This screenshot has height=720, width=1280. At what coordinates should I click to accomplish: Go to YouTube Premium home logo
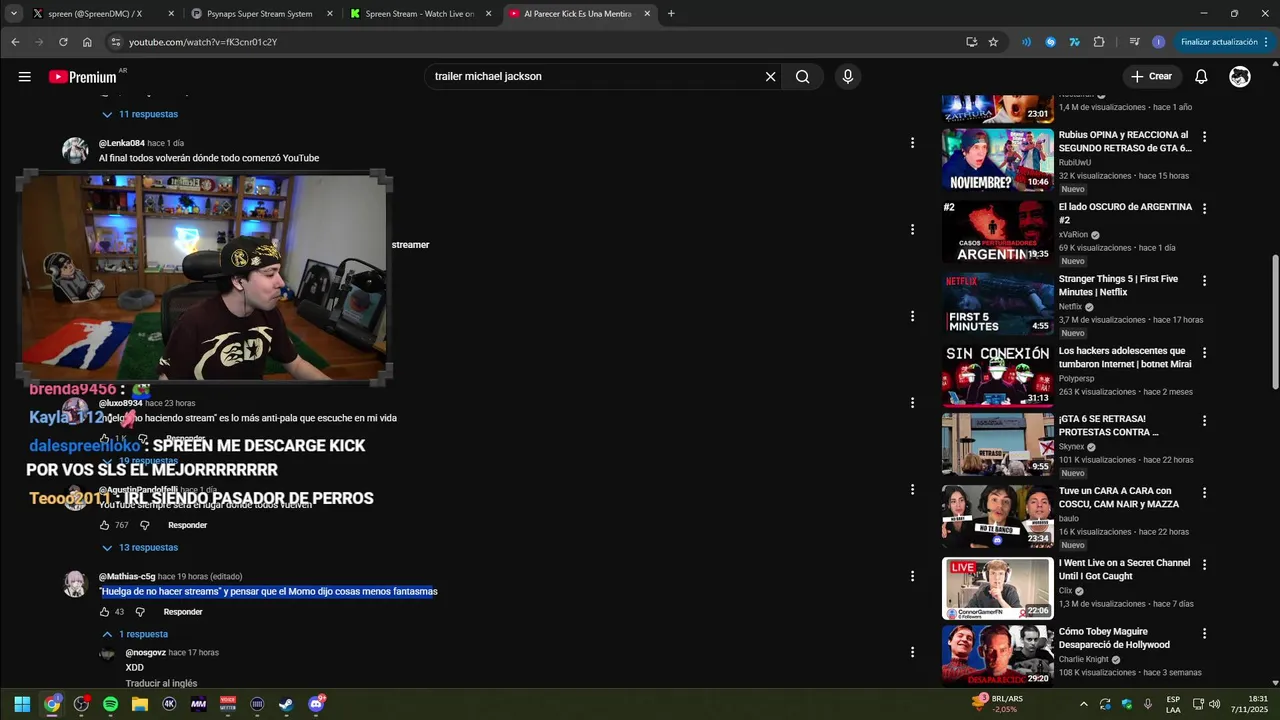(x=82, y=77)
